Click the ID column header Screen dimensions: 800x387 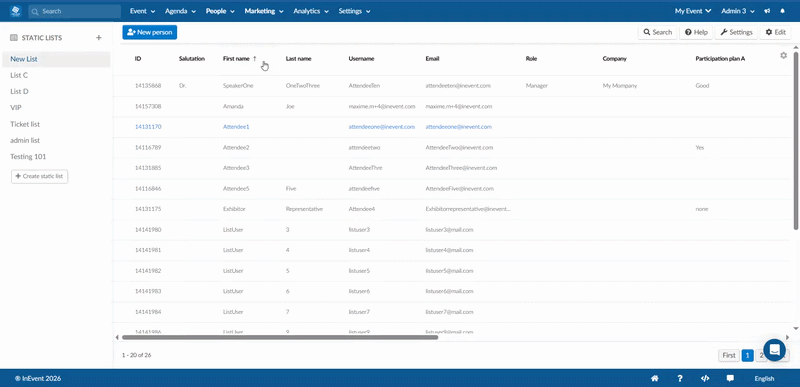tap(138, 59)
